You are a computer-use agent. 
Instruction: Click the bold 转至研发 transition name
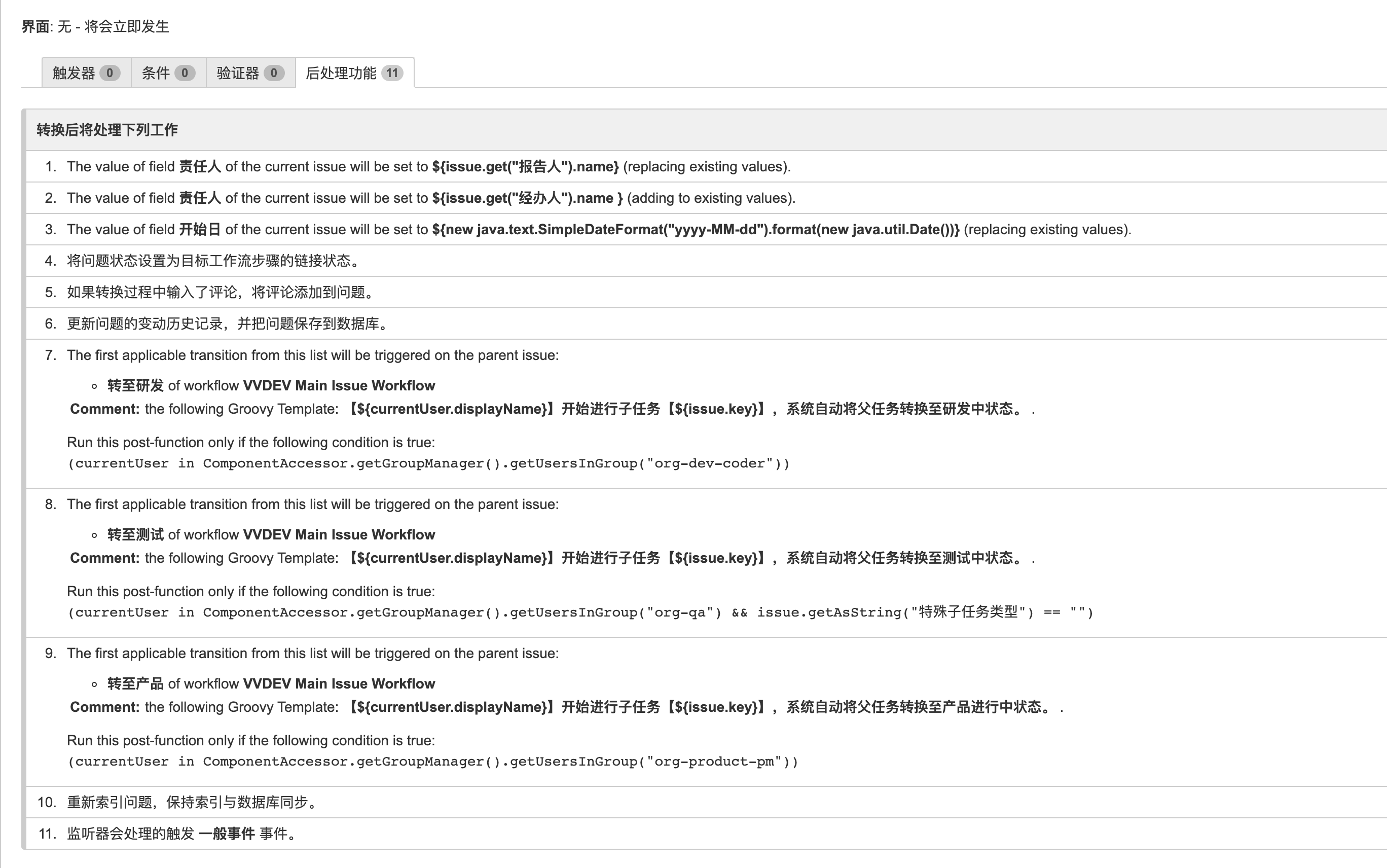135,385
